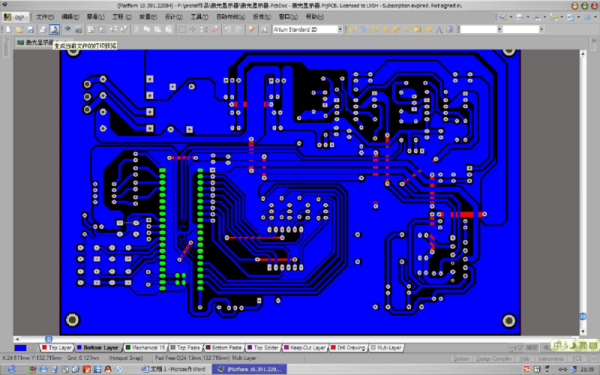Select the Place Pad tool icon
Viewport: 600px width, 375px height.
click(x=385, y=29)
